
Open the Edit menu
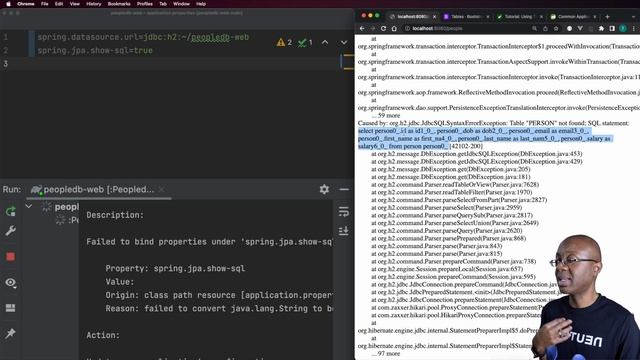pyautogui.click(x=59, y=4)
